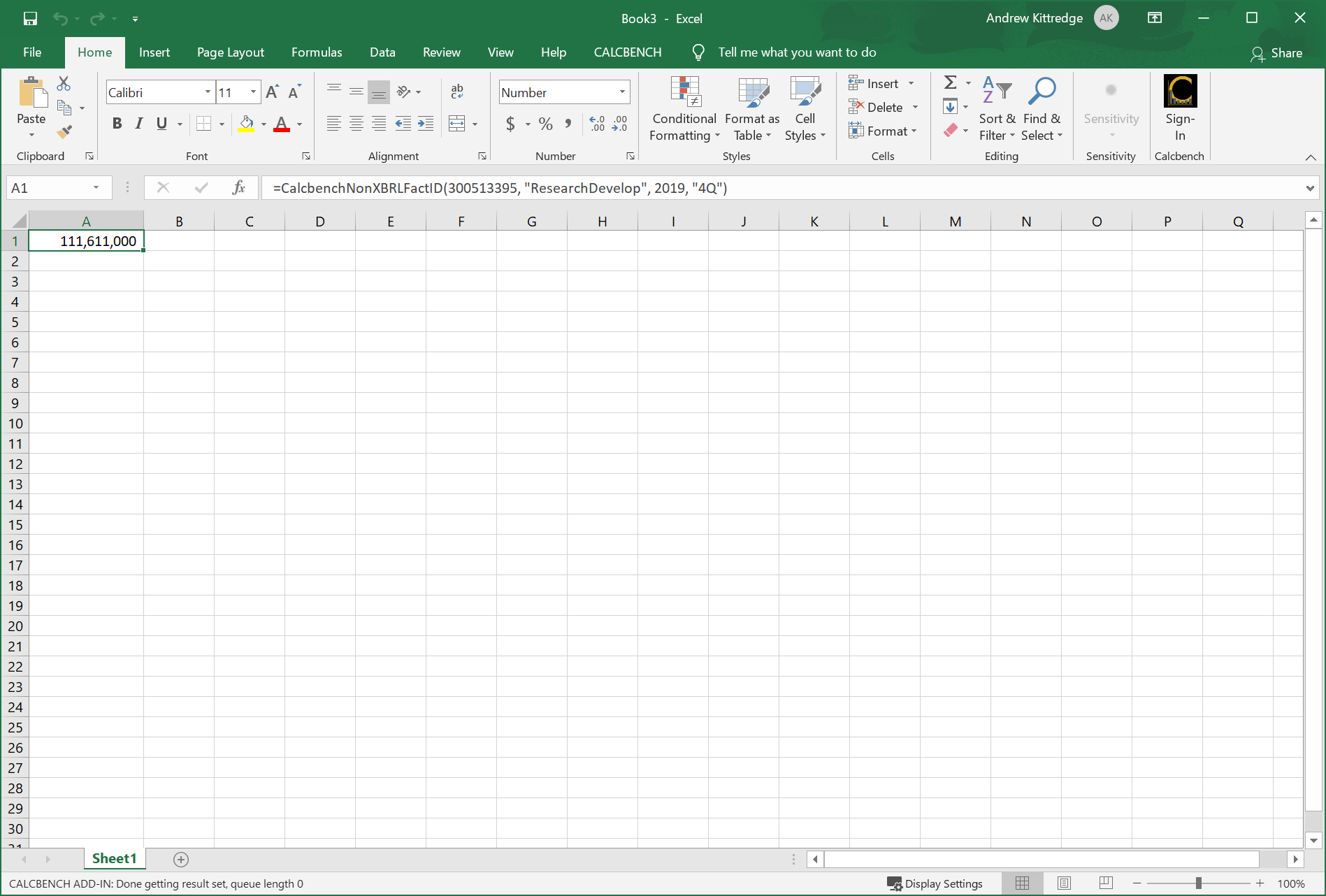Click the Save icon in title bar
Image resolution: width=1326 pixels, height=896 pixels.
click(30, 18)
